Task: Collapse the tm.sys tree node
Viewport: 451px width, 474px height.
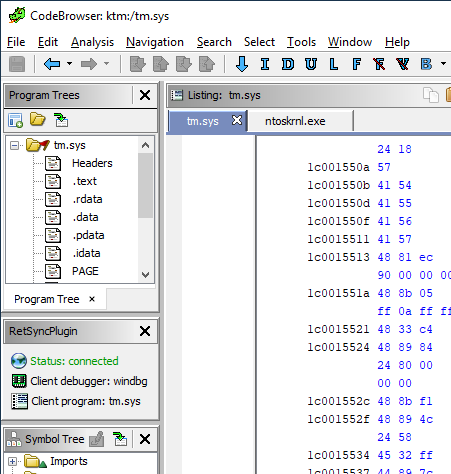Action: pyautogui.click(x=14, y=145)
